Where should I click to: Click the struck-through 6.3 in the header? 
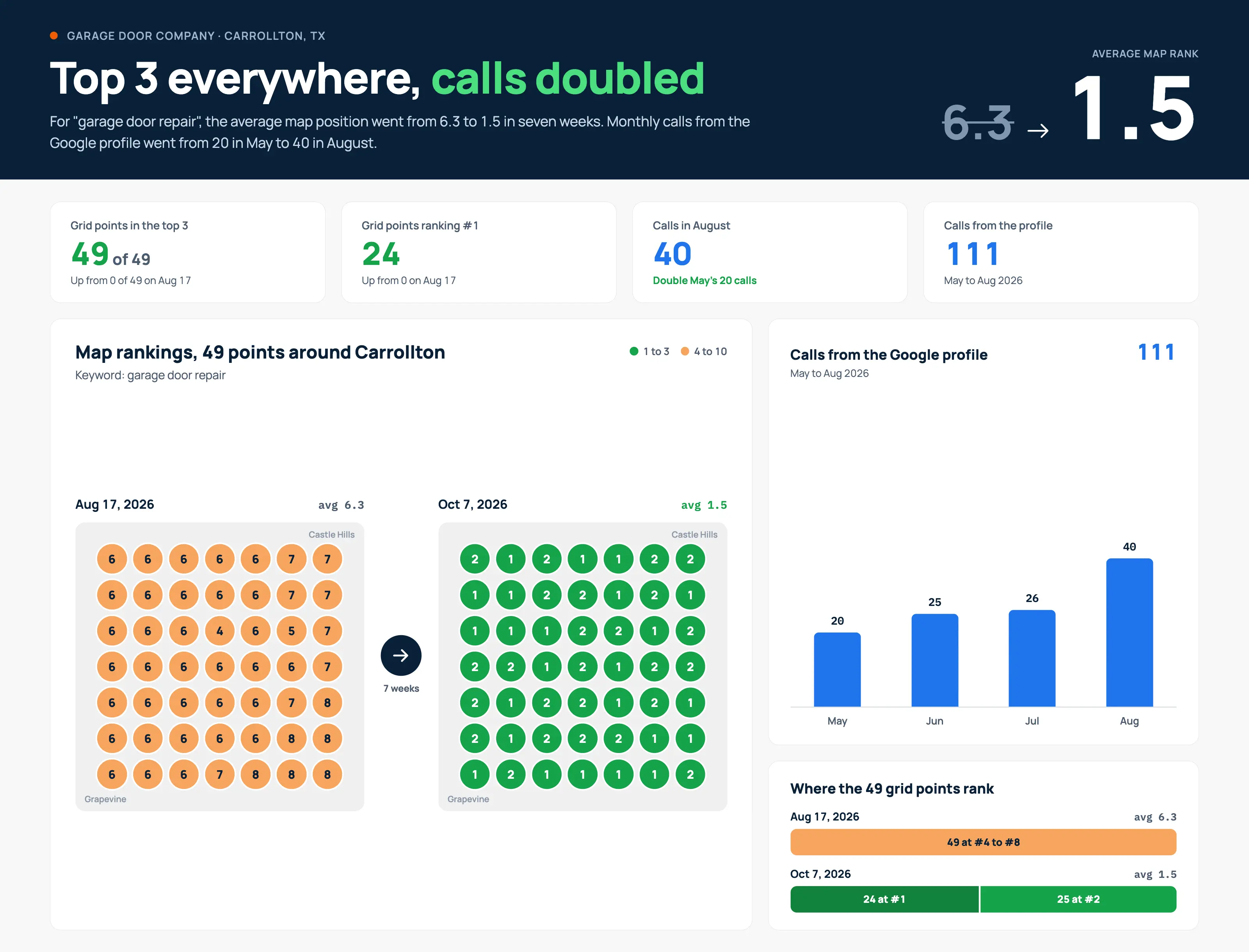977,123
